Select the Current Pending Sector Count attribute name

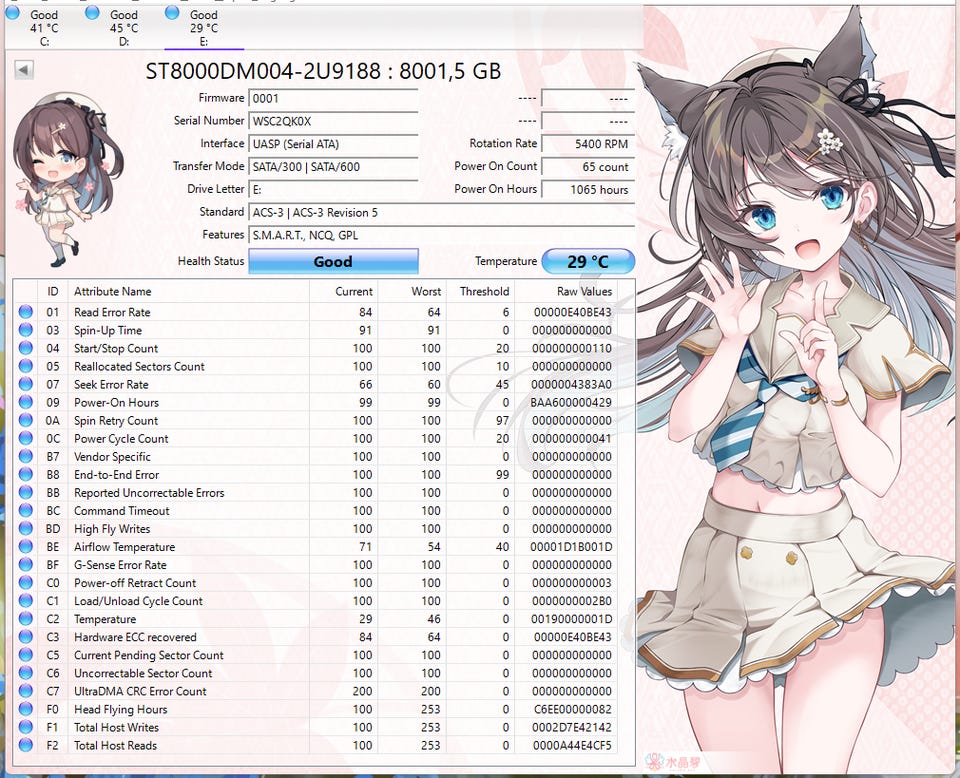click(149, 655)
